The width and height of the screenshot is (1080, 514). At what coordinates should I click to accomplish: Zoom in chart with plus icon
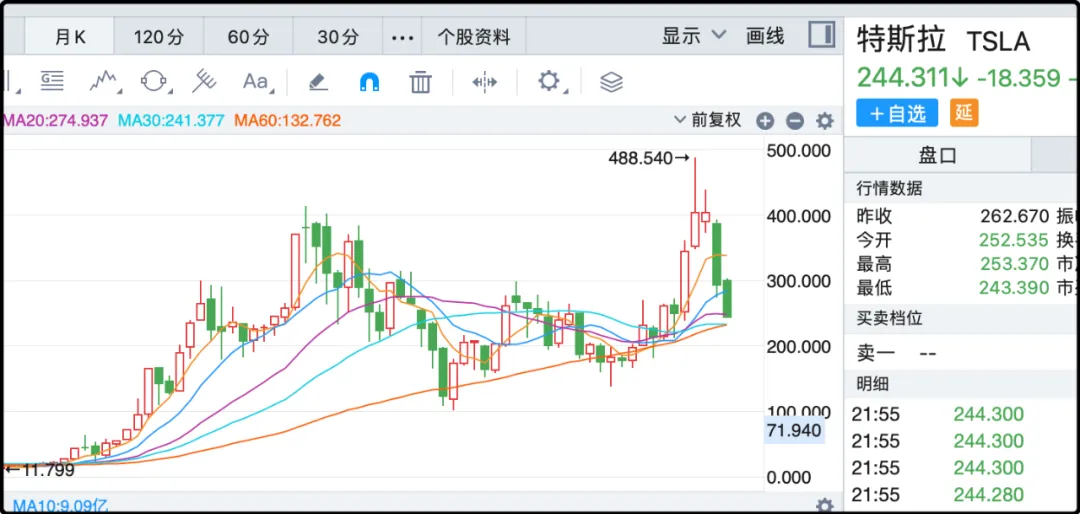tap(765, 121)
